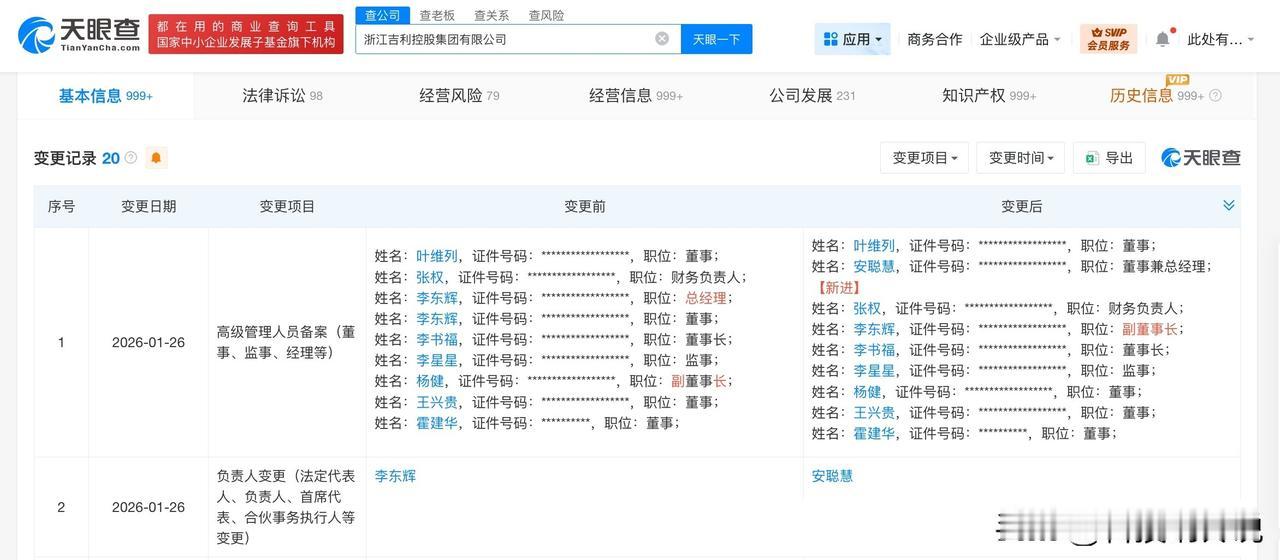The height and width of the screenshot is (560, 1280).
Task: Open 李东辉 副董事长 entry in 变更后
Action: pos(874,329)
